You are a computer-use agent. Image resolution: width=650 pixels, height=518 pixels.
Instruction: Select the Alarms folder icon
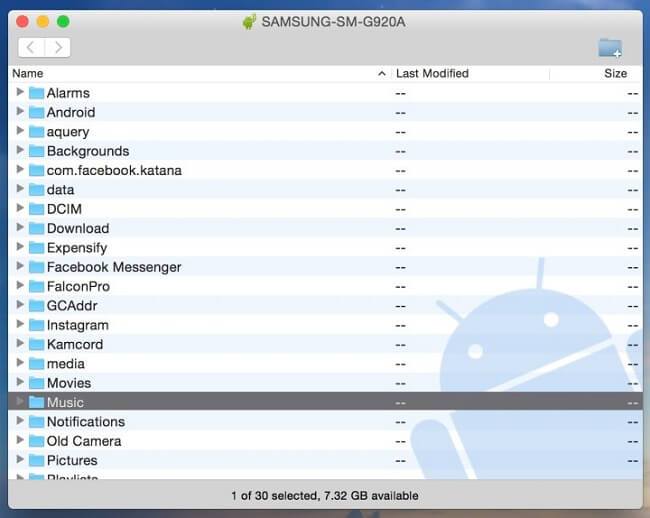36,93
